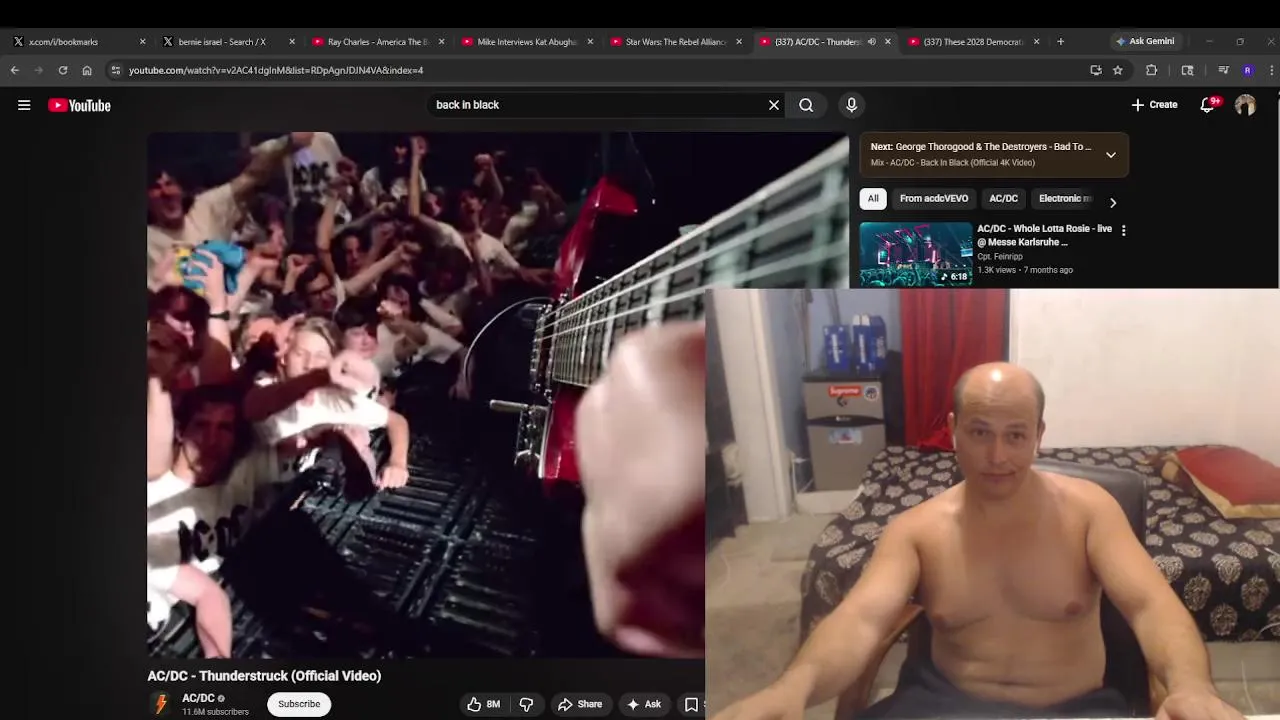The image size is (1280, 720).
Task: Open Chrome three-dot menu
Action: (1271, 70)
